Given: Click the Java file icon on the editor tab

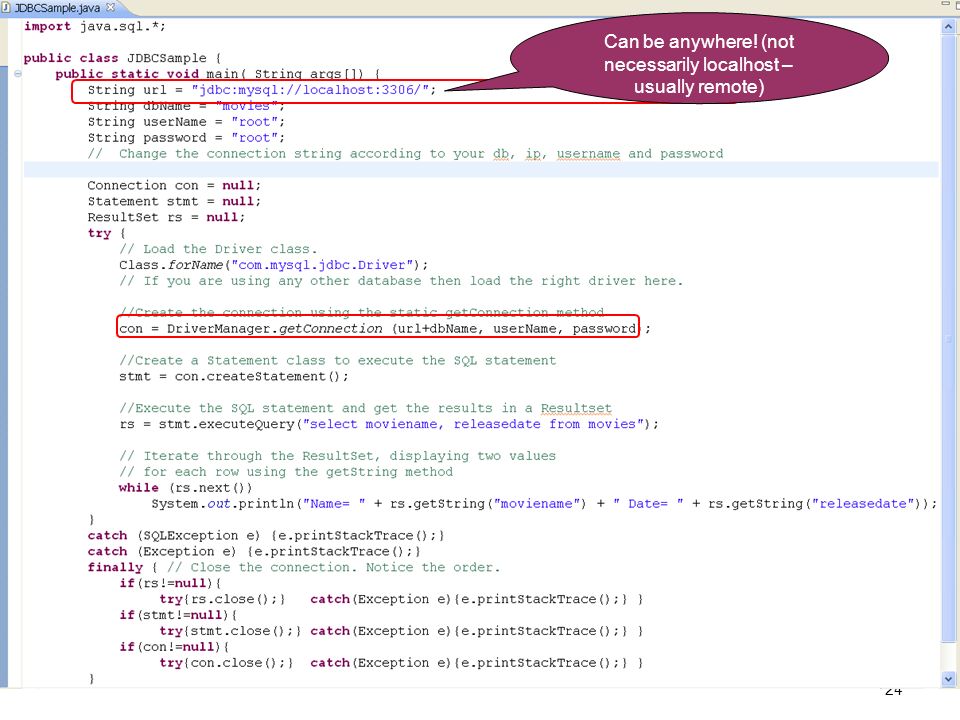Looking at the screenshot, I should point(6,8).
